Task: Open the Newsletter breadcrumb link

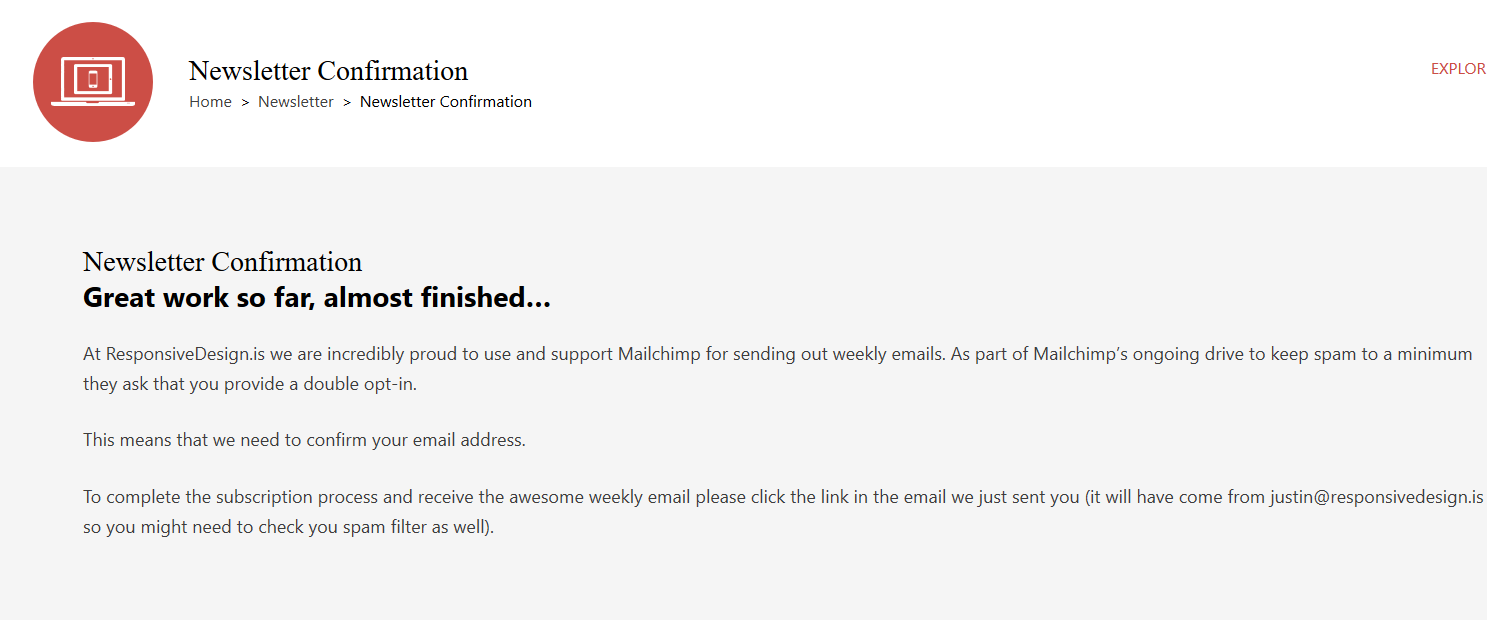Action: pyautogui.click(x=296, y=102)
